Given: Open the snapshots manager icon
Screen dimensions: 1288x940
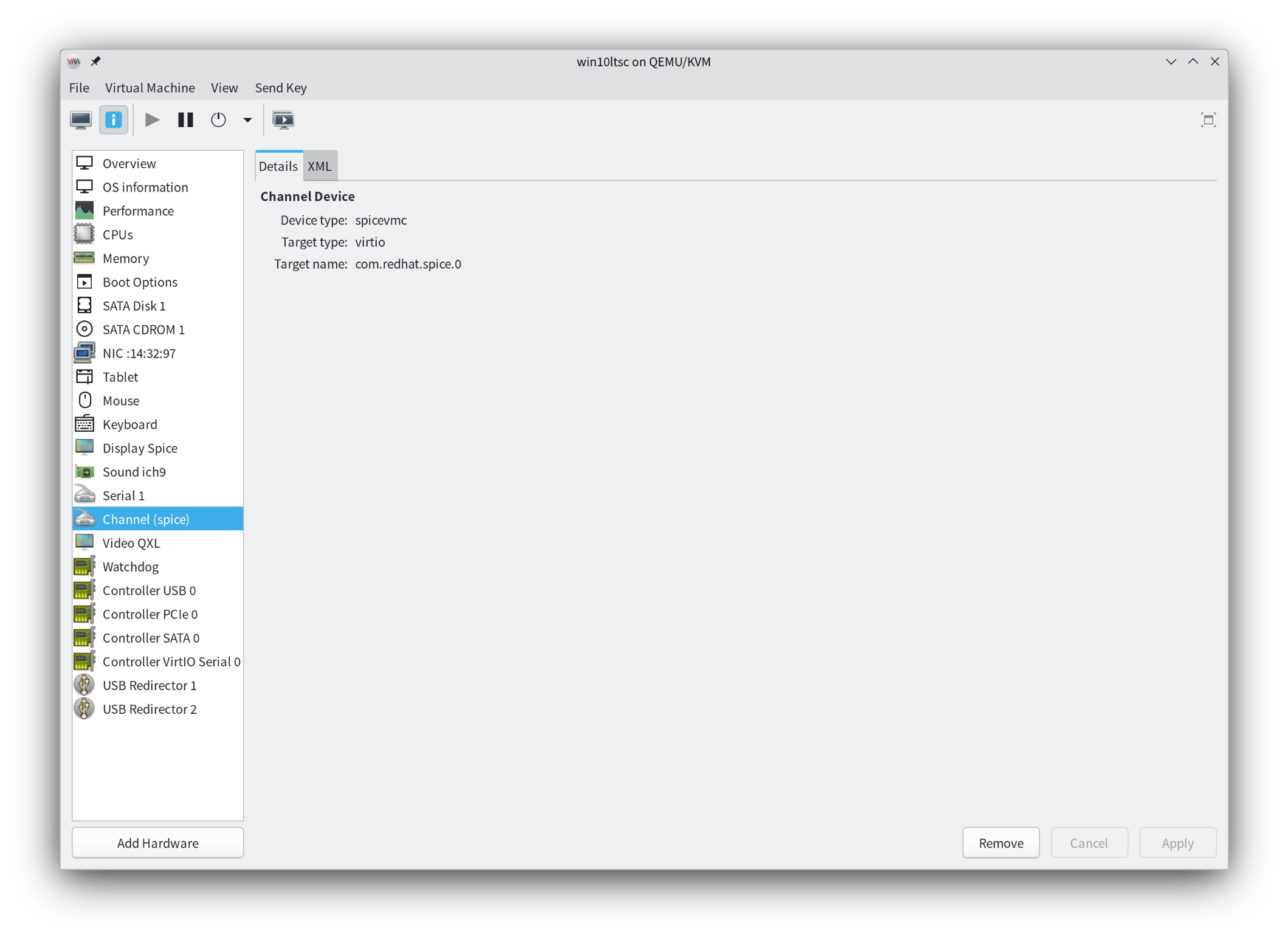Looking at the screenshot, I should [283, 120].
